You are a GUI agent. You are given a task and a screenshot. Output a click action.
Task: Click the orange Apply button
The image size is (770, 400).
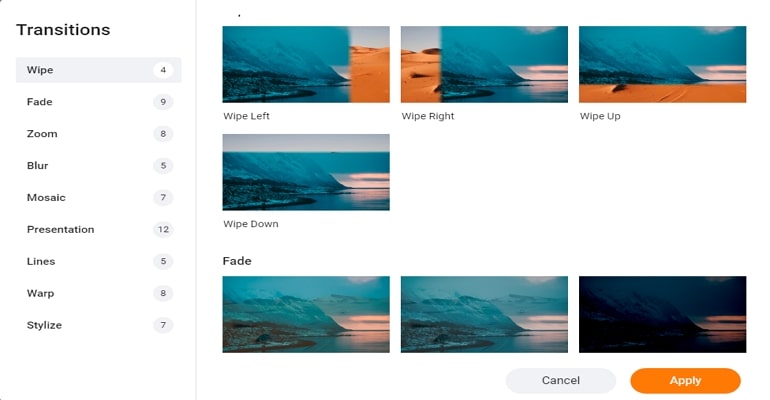tap(685, 380)
